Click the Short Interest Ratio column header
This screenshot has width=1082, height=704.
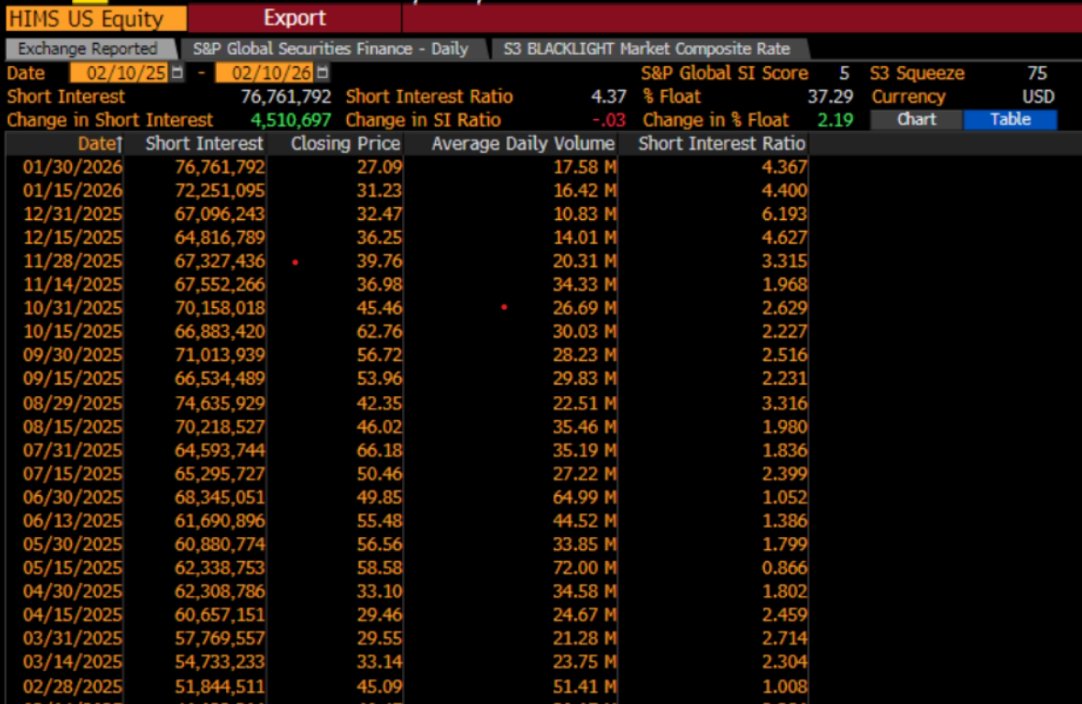[x=724, y=144]
